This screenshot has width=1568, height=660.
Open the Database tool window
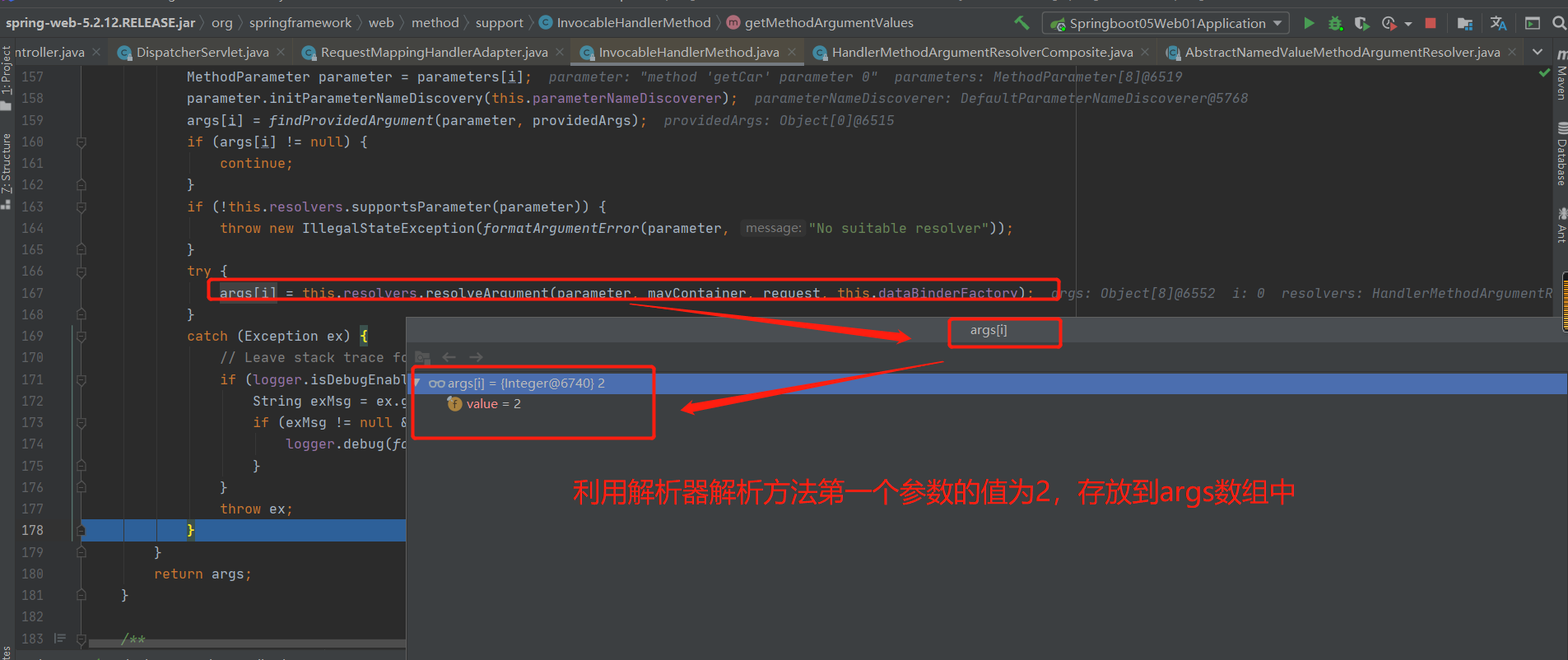(1561, 154)
